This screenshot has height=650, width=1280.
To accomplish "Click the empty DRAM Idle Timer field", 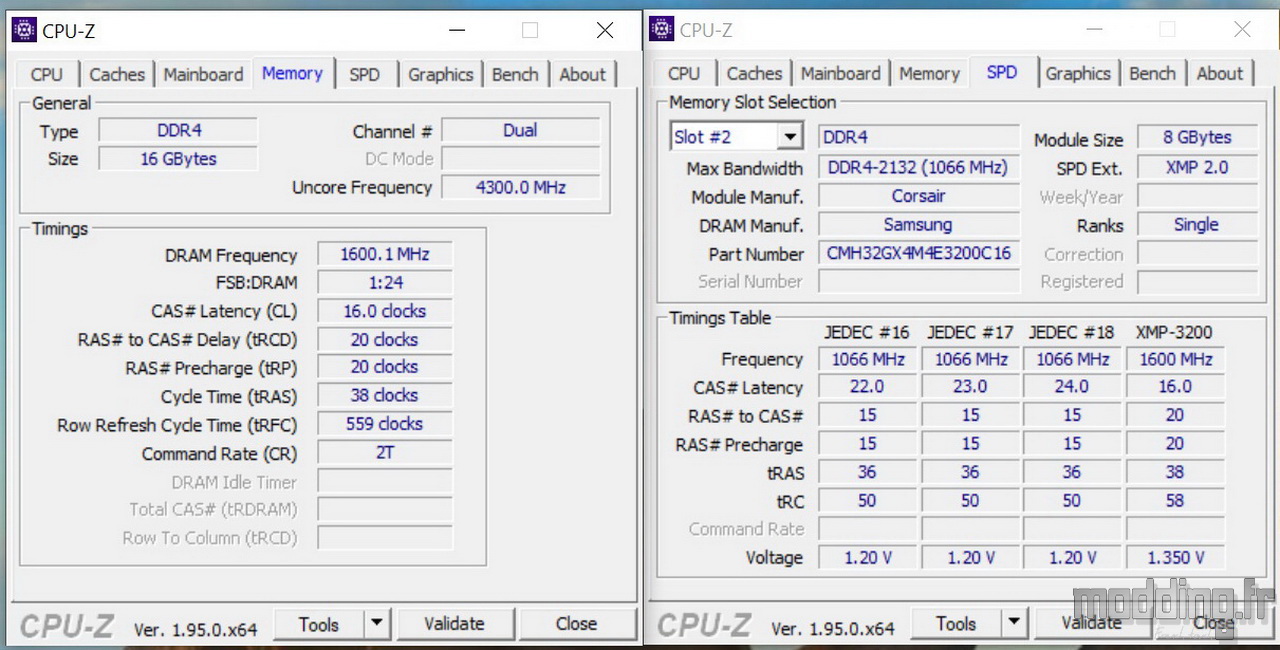I will coord(385,481).
